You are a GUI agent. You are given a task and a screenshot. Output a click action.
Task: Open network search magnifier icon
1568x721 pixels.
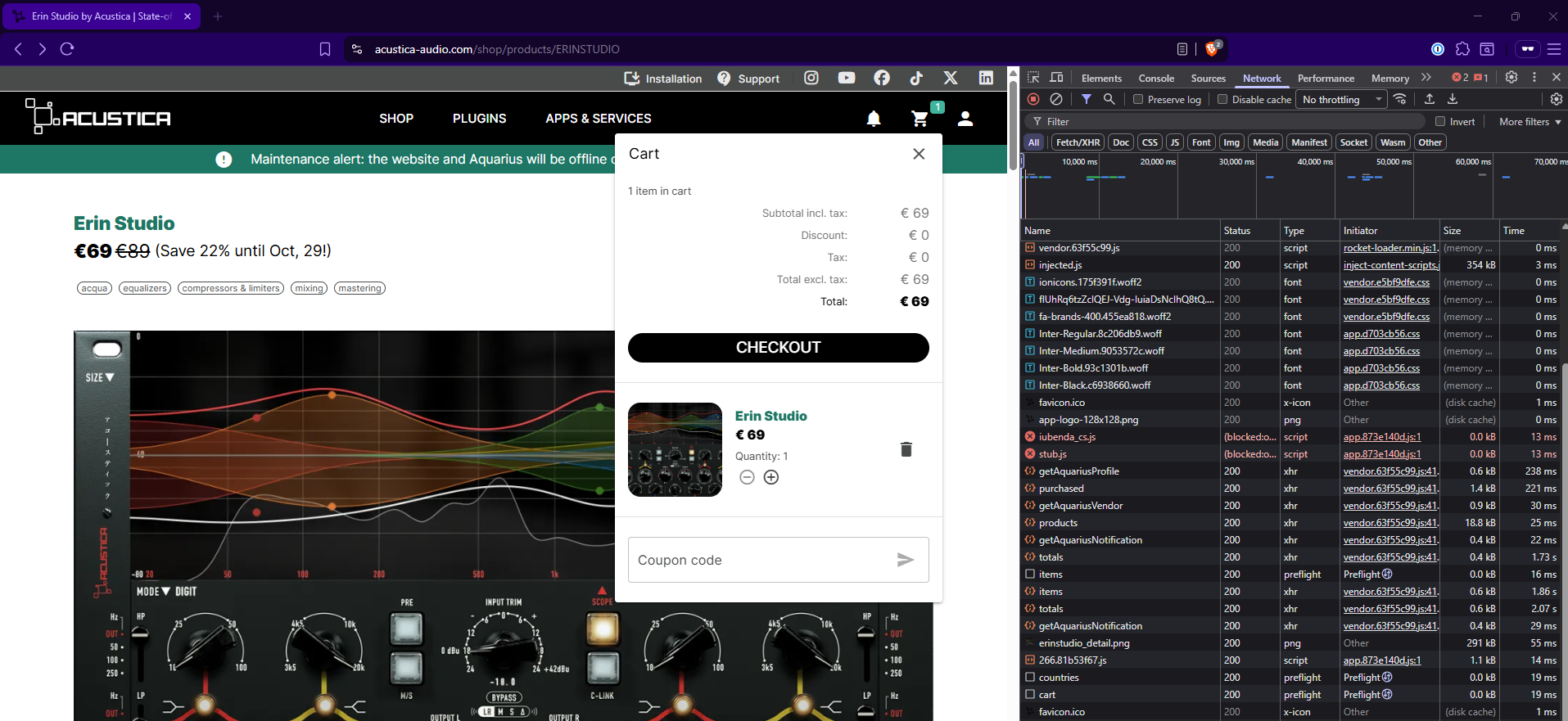tap(1109, 99)
